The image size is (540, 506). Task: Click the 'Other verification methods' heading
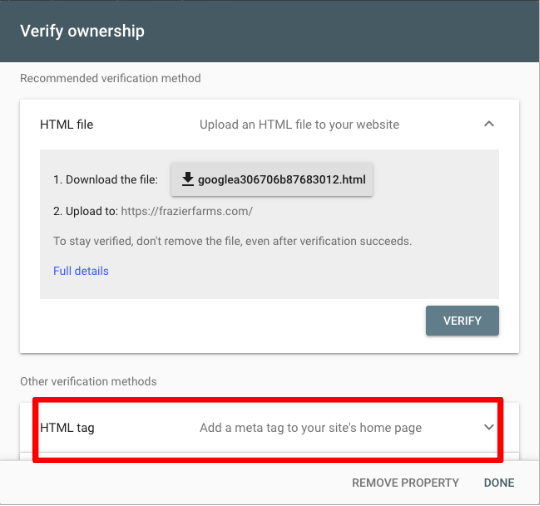[x=89, y=381]
